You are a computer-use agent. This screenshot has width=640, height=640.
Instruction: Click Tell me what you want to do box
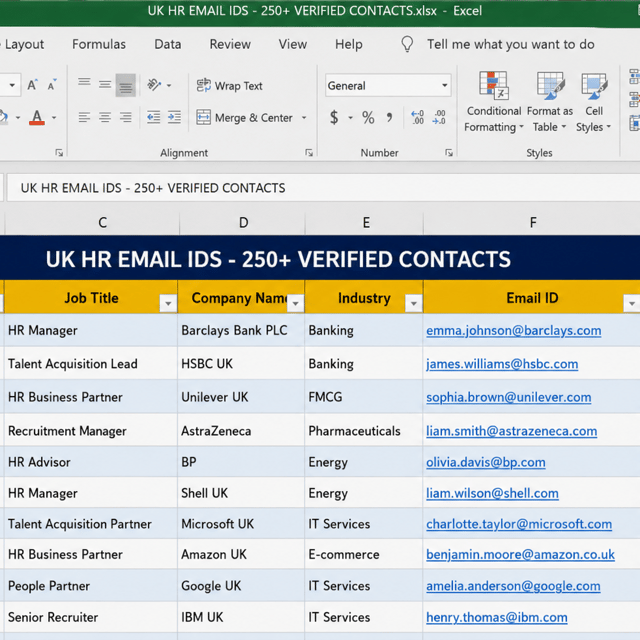click(x=511, y=44)
